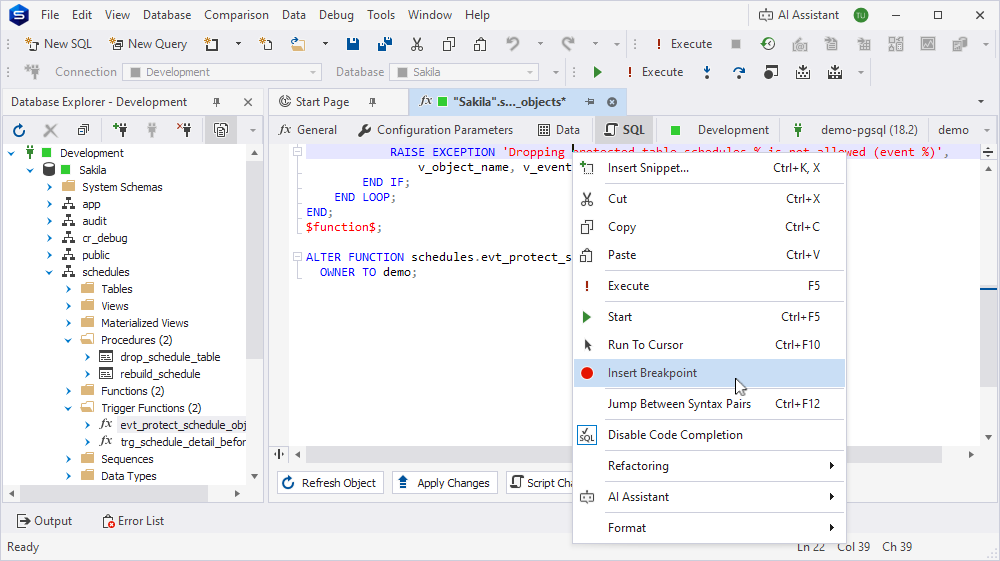This screenshot has height=561, width=1000.
Task: Open the Refactoring submenu
Action: coord(709,466)
